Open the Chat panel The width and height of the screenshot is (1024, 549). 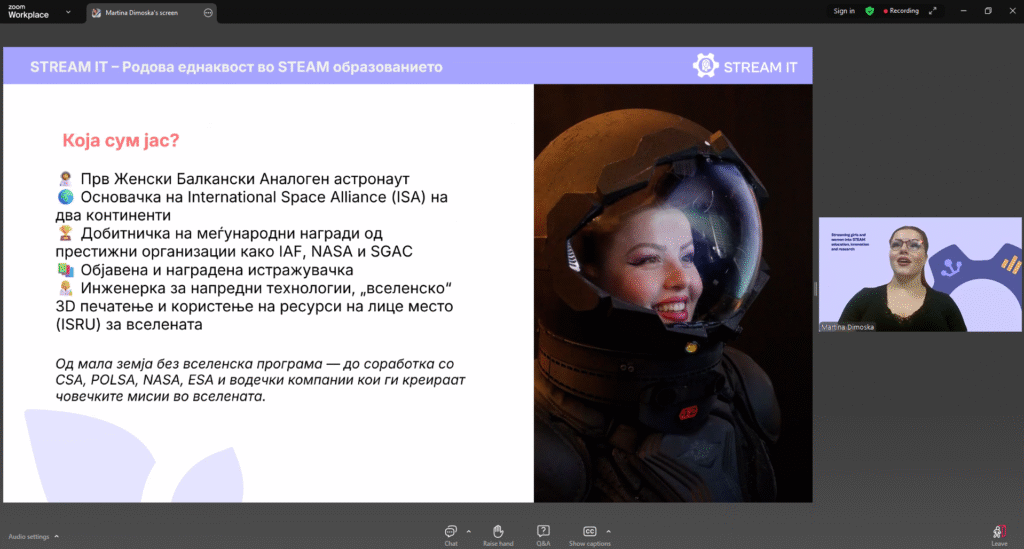pos(451,535)
